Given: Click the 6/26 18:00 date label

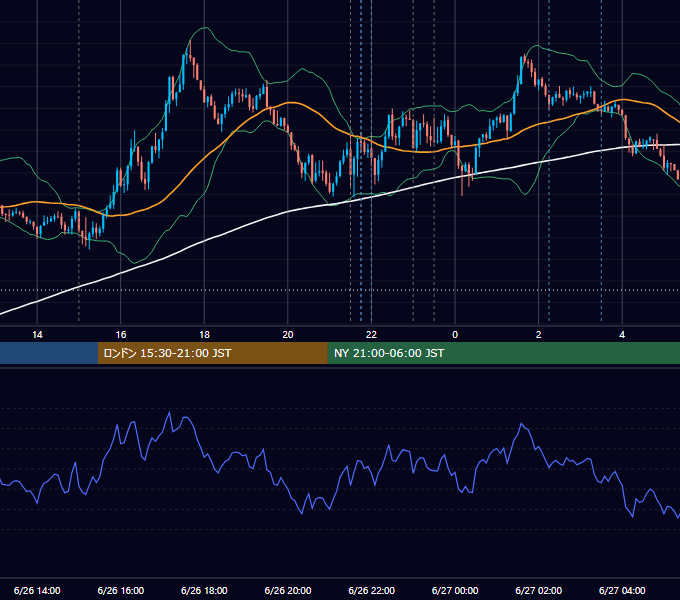Looking at the screenshot, I should [x=204, y=590].
